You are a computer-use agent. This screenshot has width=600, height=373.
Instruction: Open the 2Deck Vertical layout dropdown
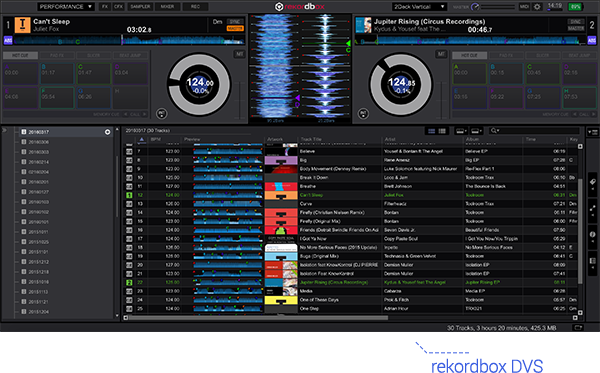(x=419, y=7)
